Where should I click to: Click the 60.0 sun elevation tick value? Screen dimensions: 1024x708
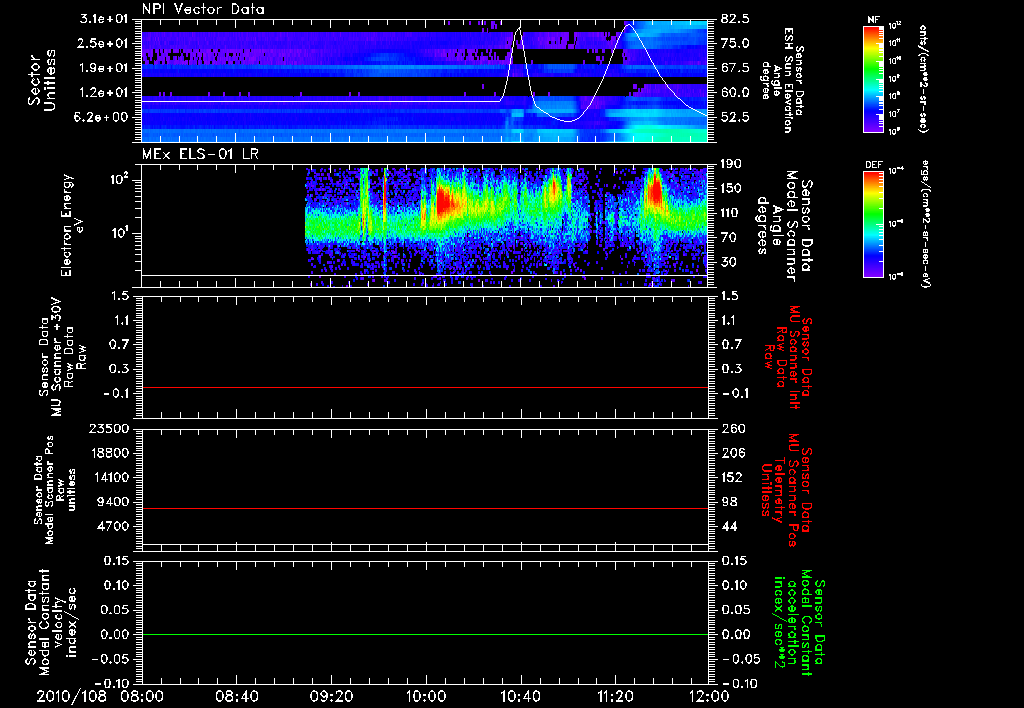click(x=735, y=93)
